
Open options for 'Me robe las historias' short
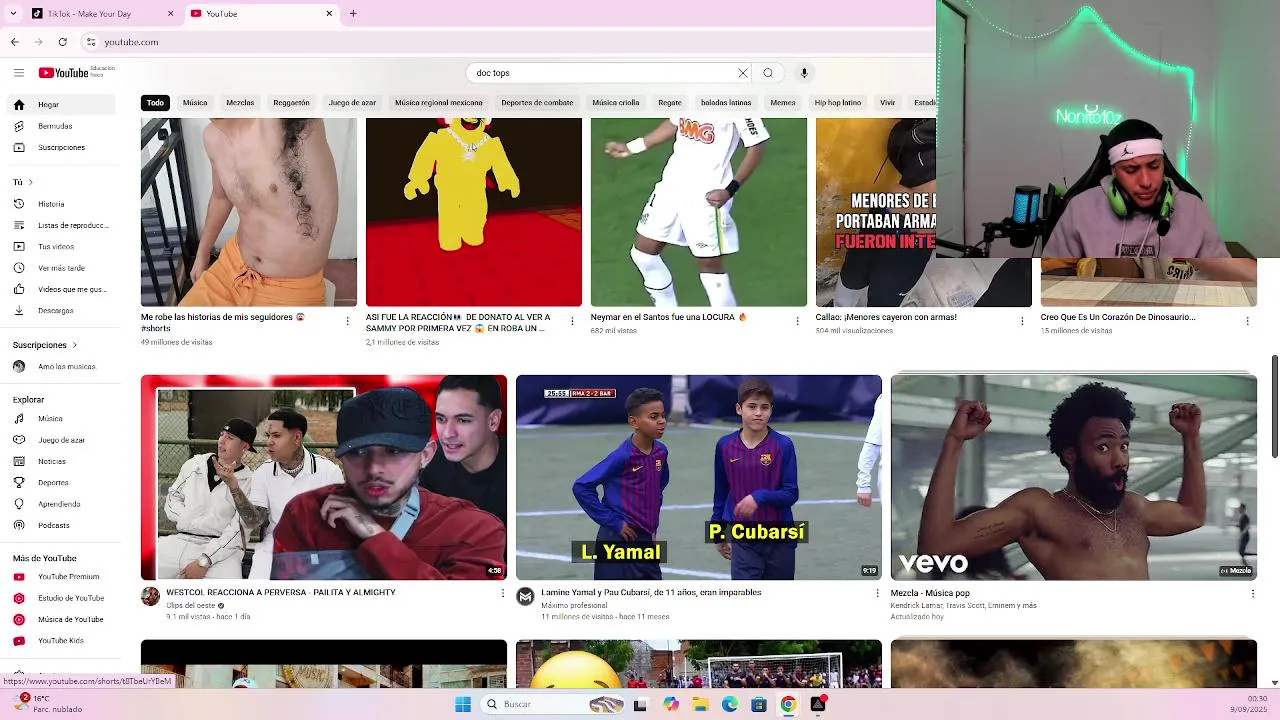[x=347, y=321]
